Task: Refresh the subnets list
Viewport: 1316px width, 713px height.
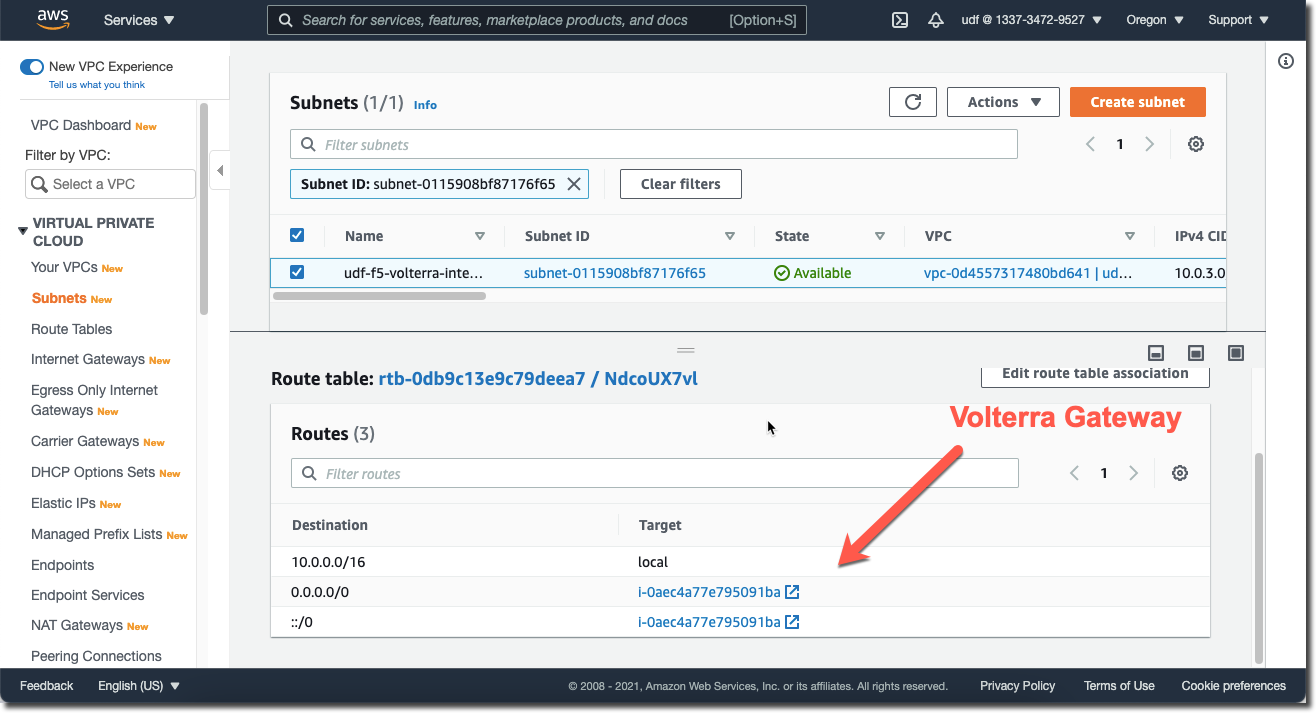Action: pos(912,102)
